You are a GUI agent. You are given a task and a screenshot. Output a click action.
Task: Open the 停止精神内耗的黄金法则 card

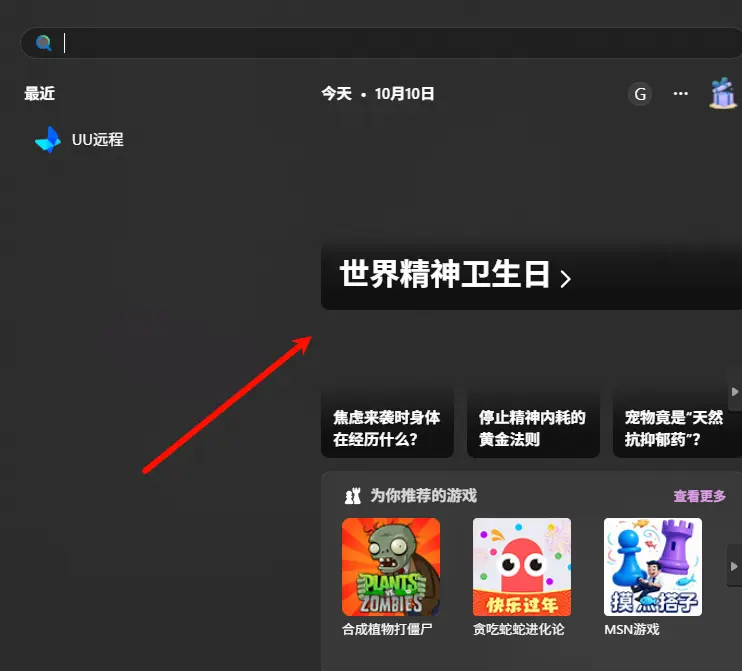click(x=532, y=428)
